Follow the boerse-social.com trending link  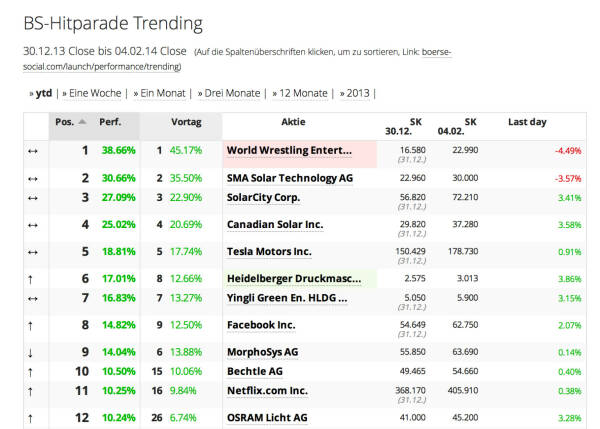click(x=237, y=59)
